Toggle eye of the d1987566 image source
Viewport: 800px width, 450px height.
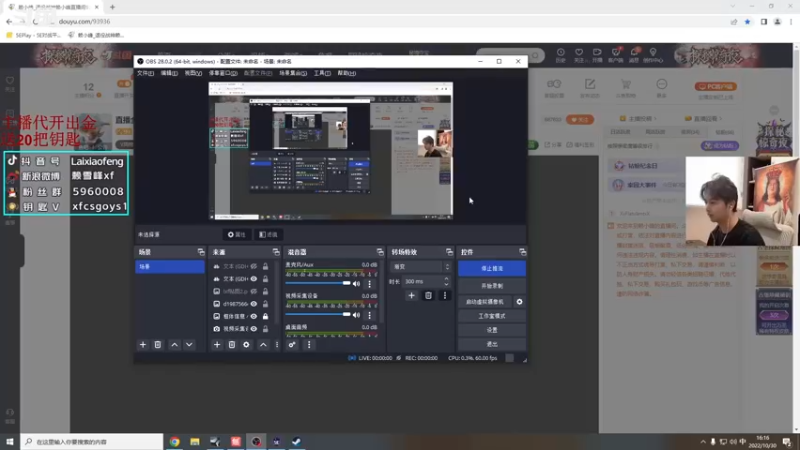(x=254, y=304)
